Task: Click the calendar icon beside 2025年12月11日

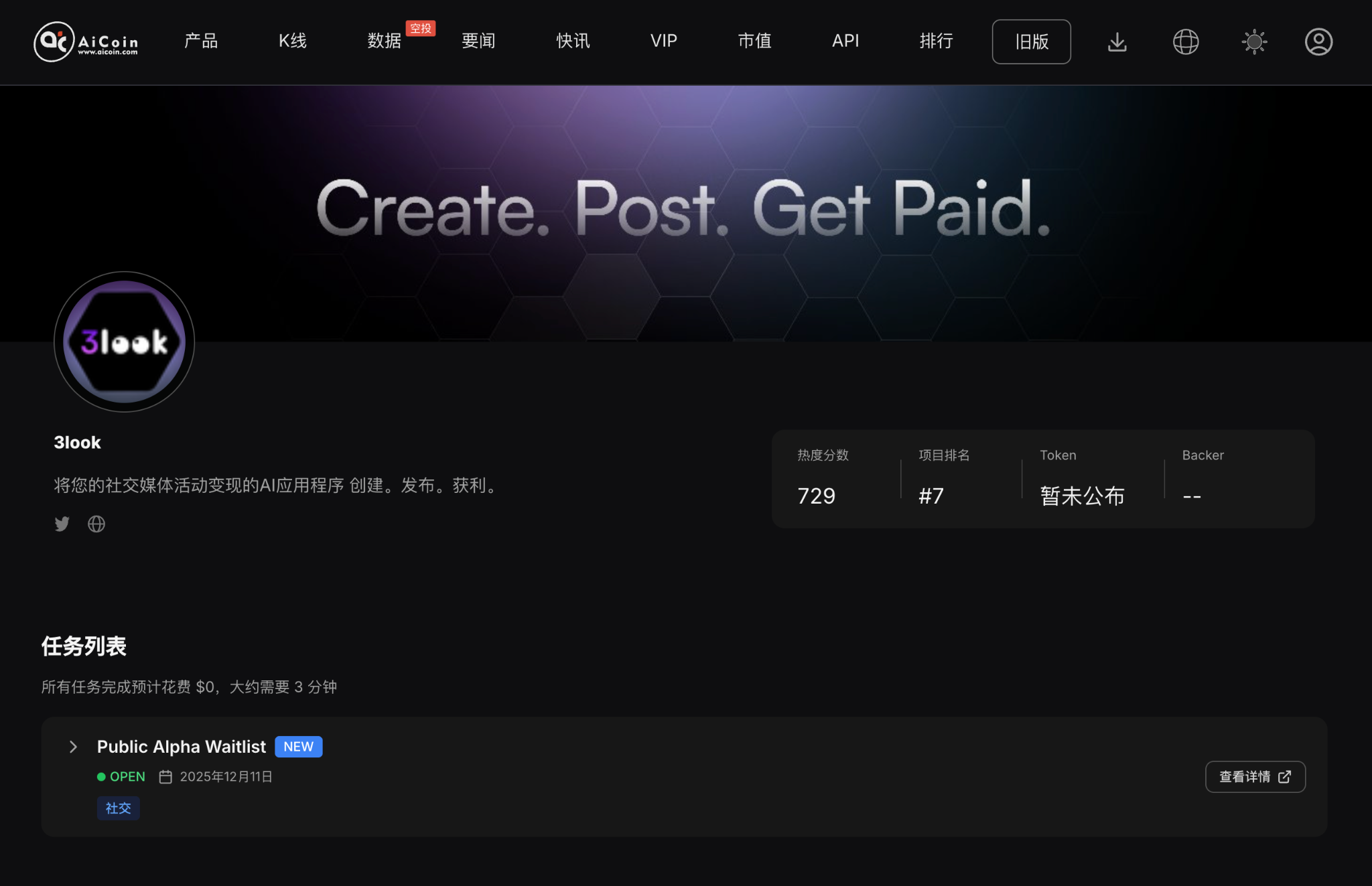Action: (x=165, y=776)
